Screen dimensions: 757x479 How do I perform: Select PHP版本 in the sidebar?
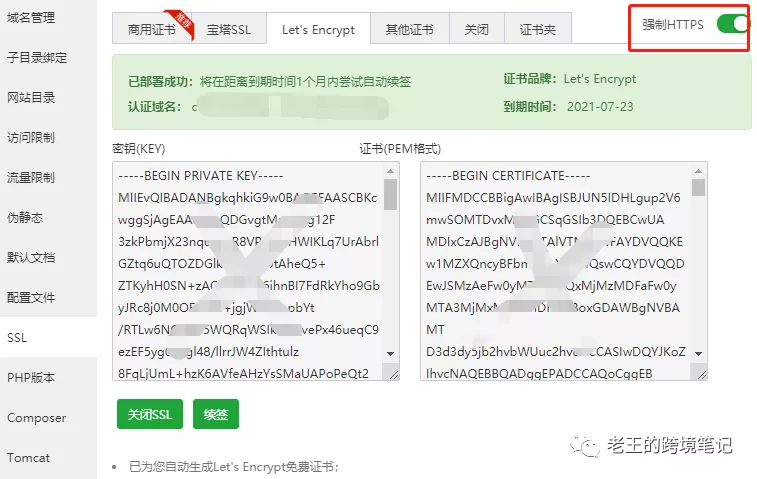click(x=31, y=377)
